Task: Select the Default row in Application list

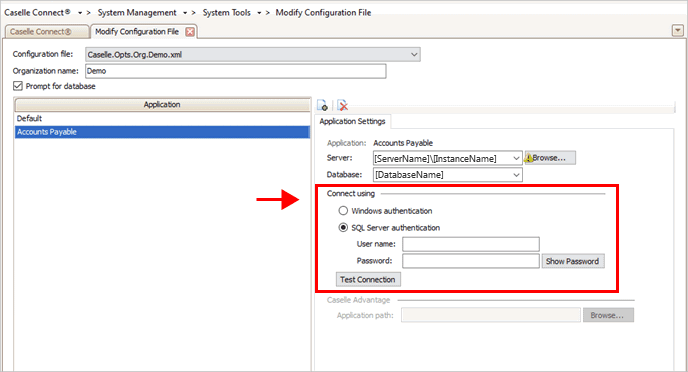Action: (x=162, y=118)
